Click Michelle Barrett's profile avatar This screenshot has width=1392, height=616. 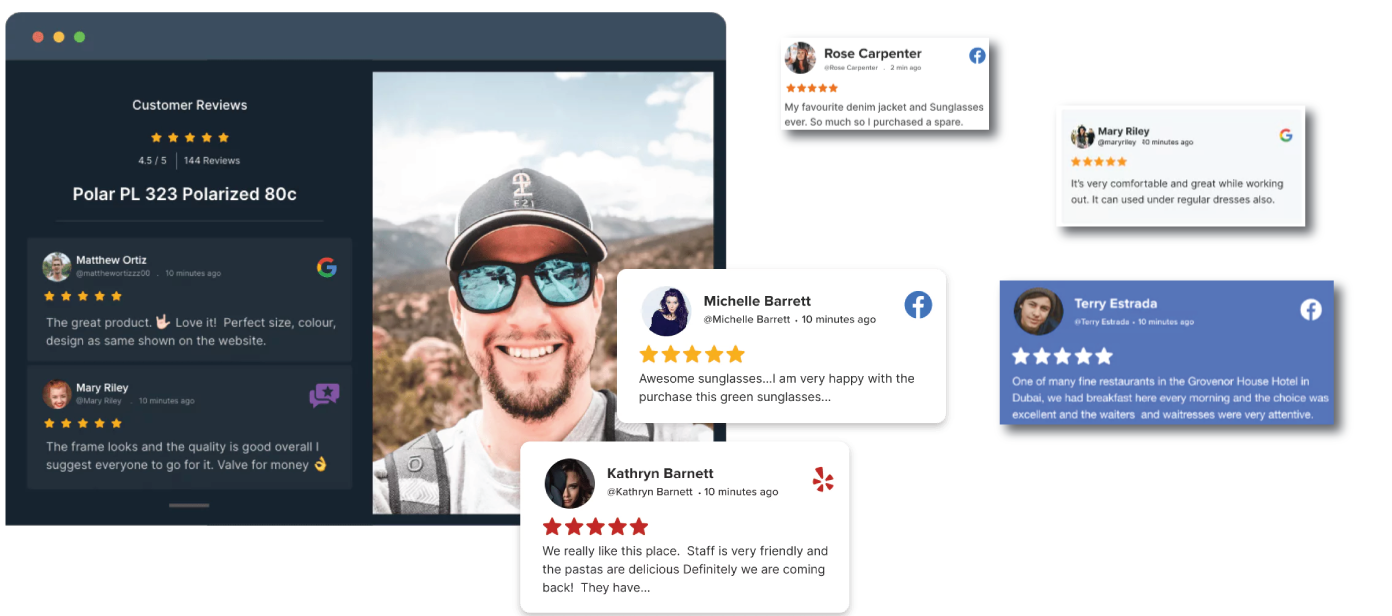(666, 310)
